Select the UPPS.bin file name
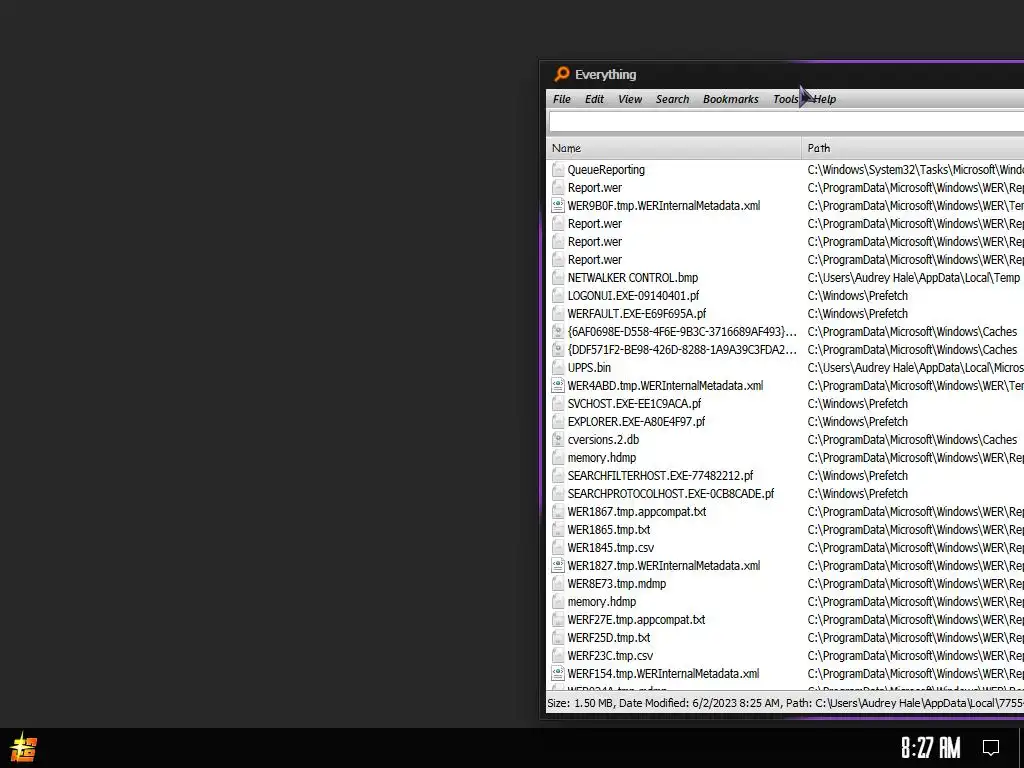The height and width of the screenshot is (768, 1024). tap(589, 368)
